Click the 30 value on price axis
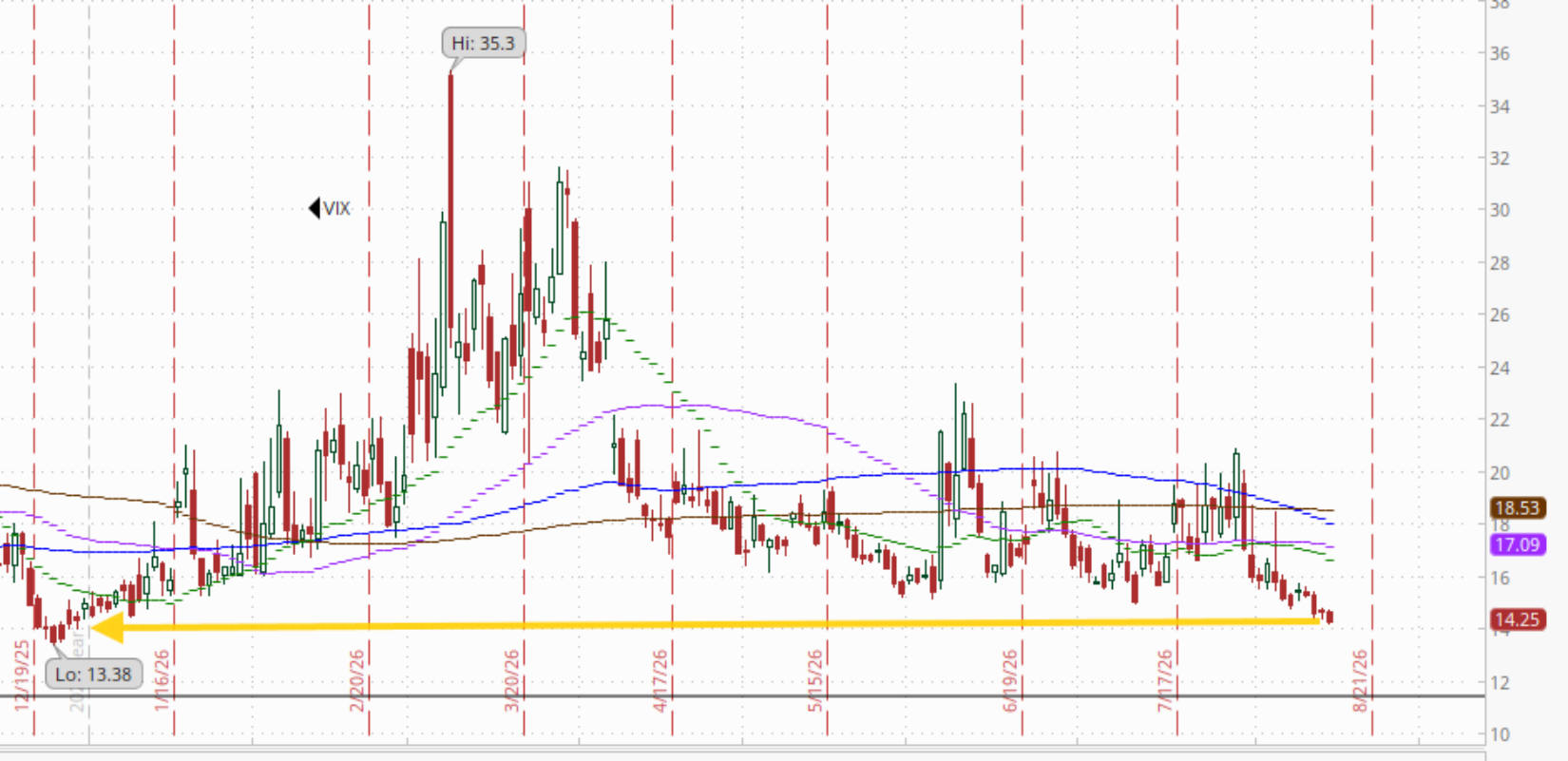1568x761 pixels. pyautogui.click(x=1500, y=210)
